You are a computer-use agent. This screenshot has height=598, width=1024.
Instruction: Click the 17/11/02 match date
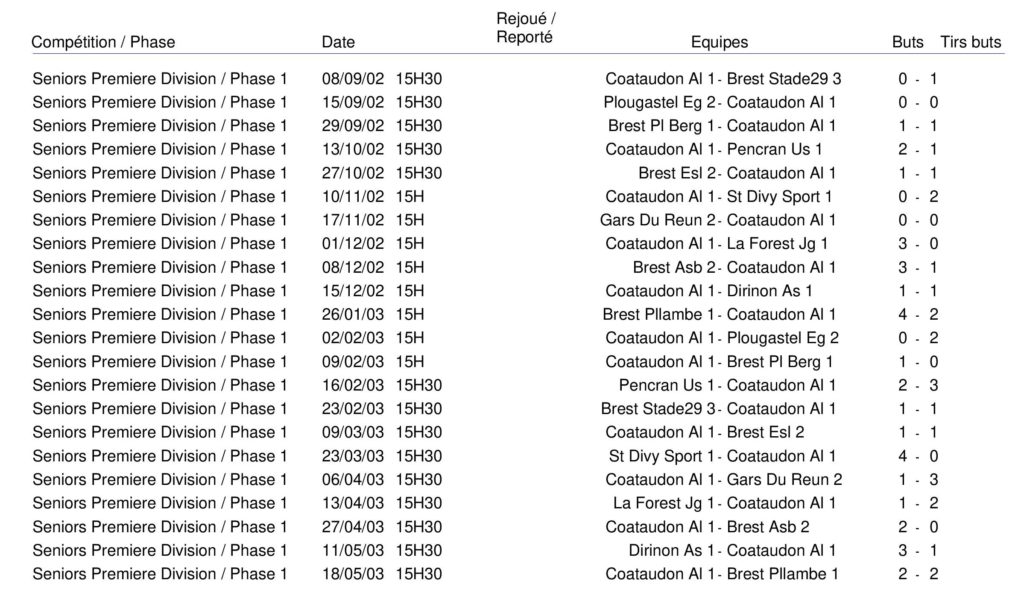(353, 220)
